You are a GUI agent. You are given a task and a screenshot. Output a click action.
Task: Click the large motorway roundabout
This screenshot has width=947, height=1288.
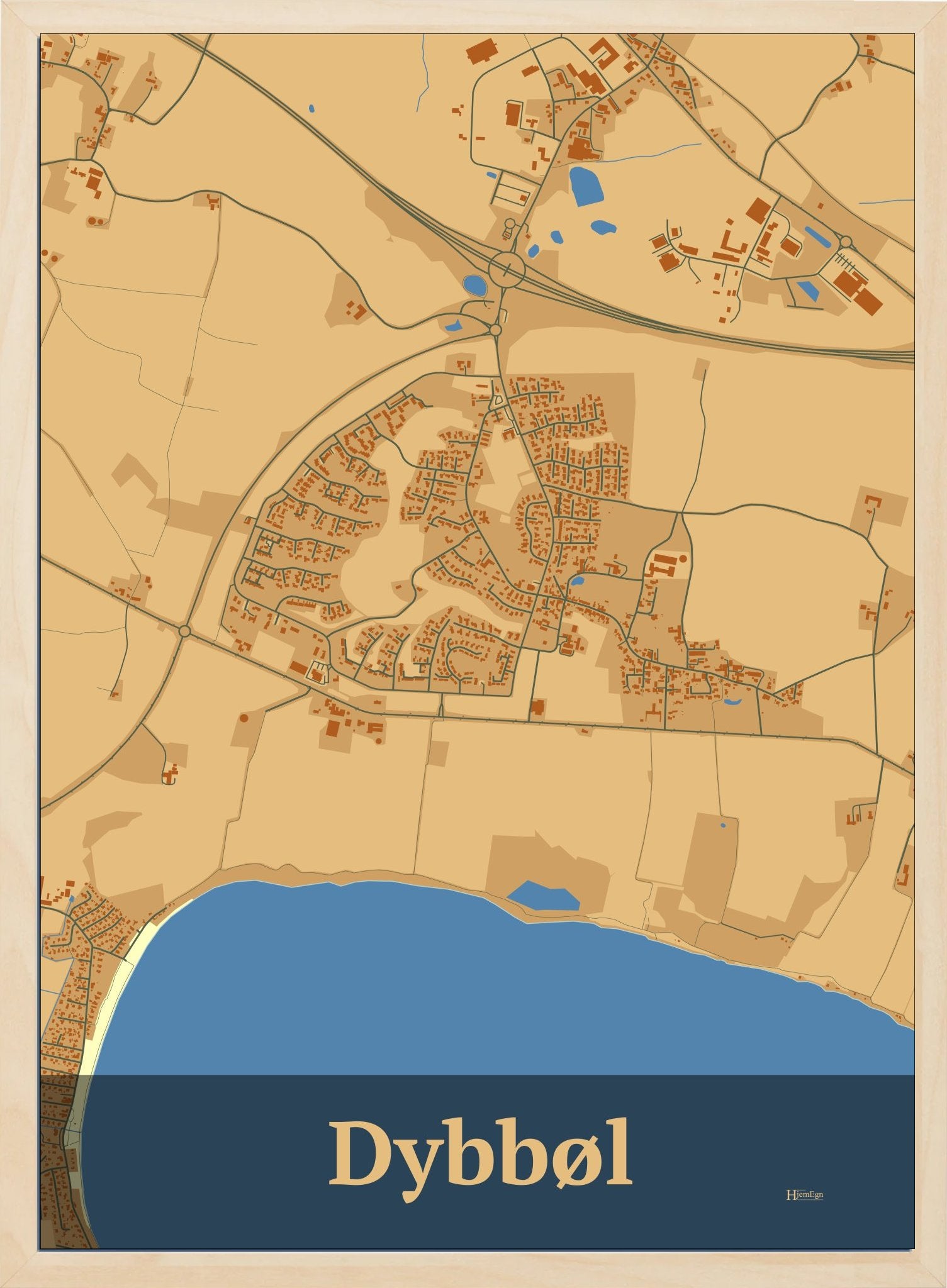507,270
